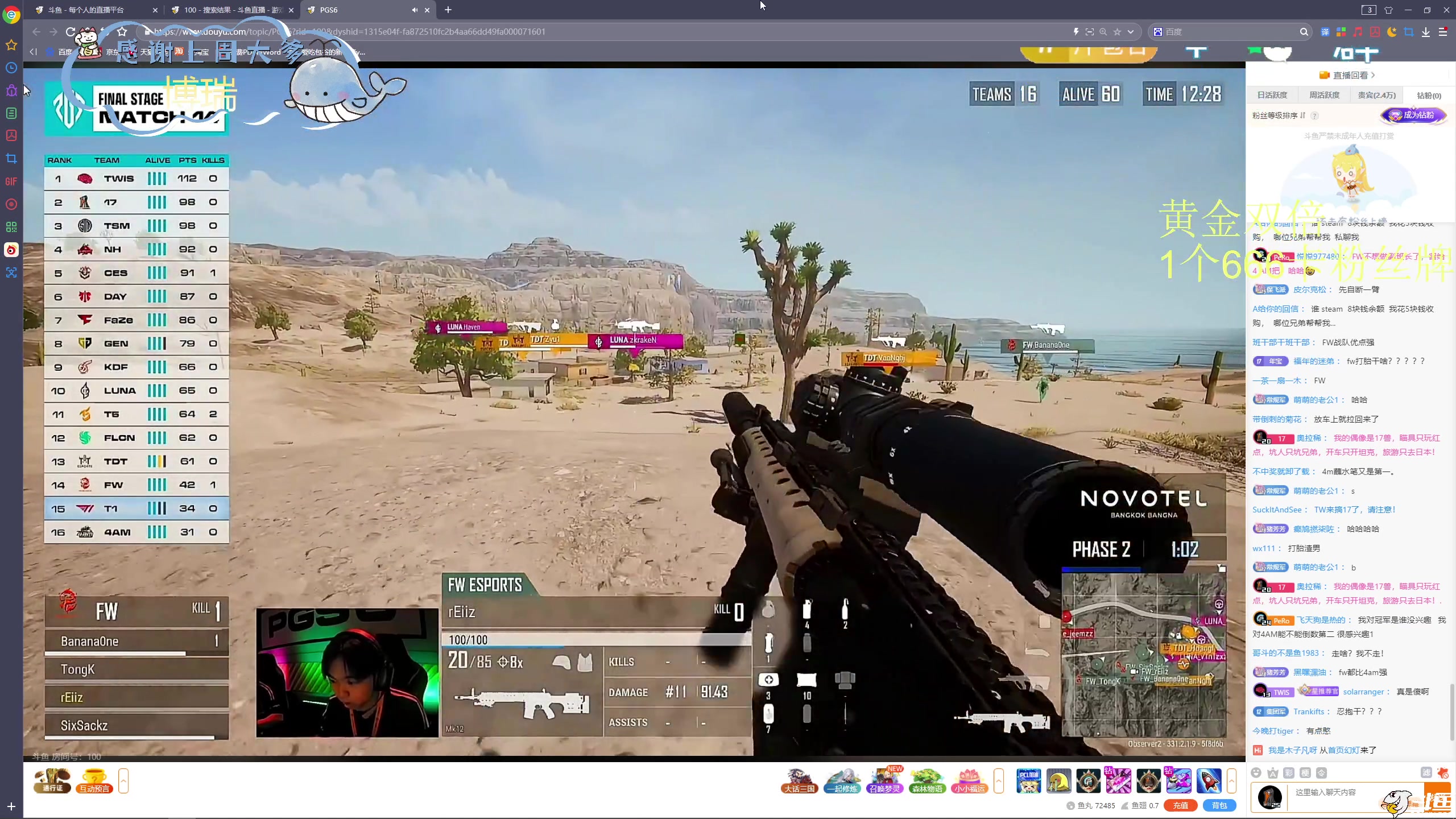This screenshot has width=1456, height=819.
Task: Click the 充值 recharge button
Action: 1181,805
